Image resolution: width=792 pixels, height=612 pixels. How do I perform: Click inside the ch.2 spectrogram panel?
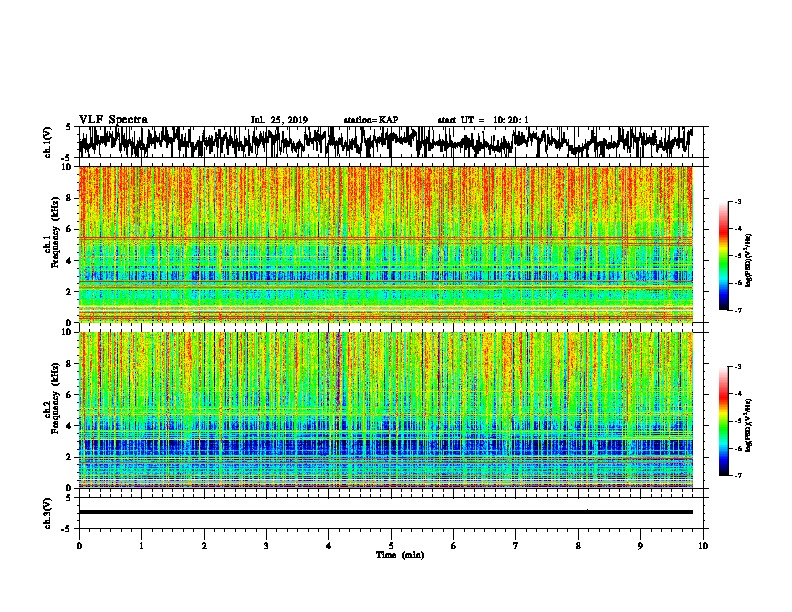tap(385, 410)
